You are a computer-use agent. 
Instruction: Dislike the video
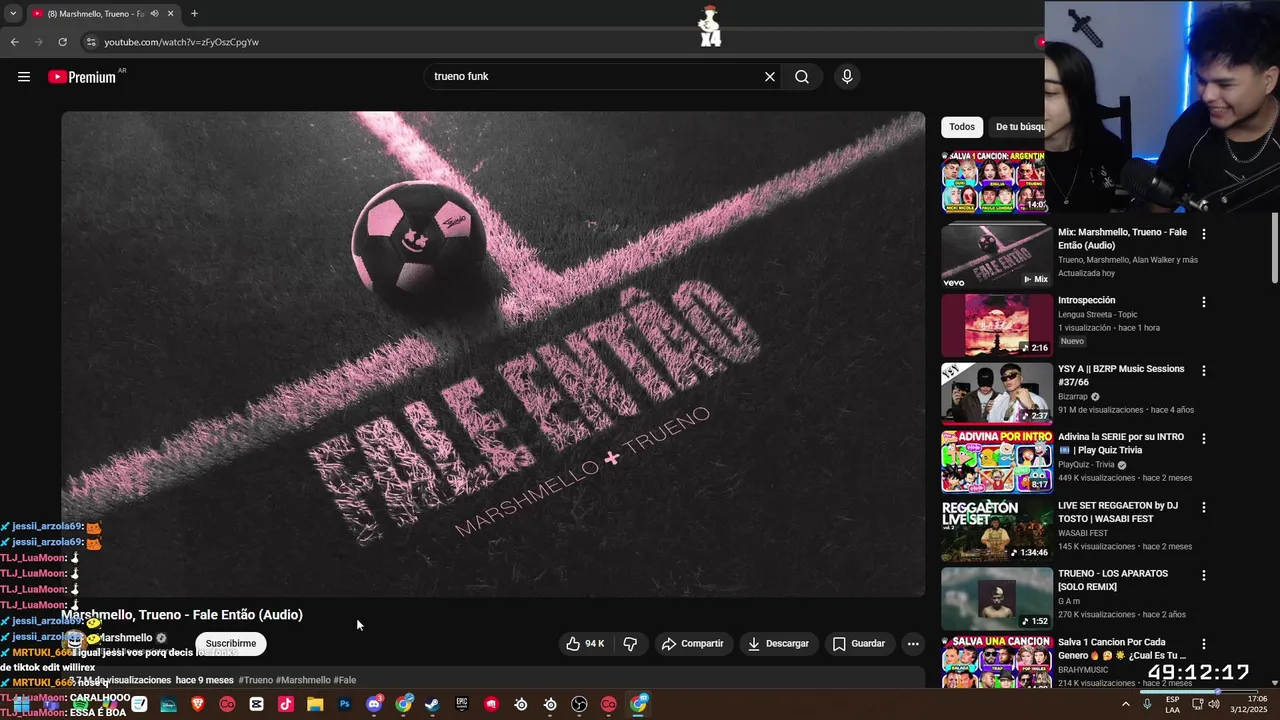630,643
